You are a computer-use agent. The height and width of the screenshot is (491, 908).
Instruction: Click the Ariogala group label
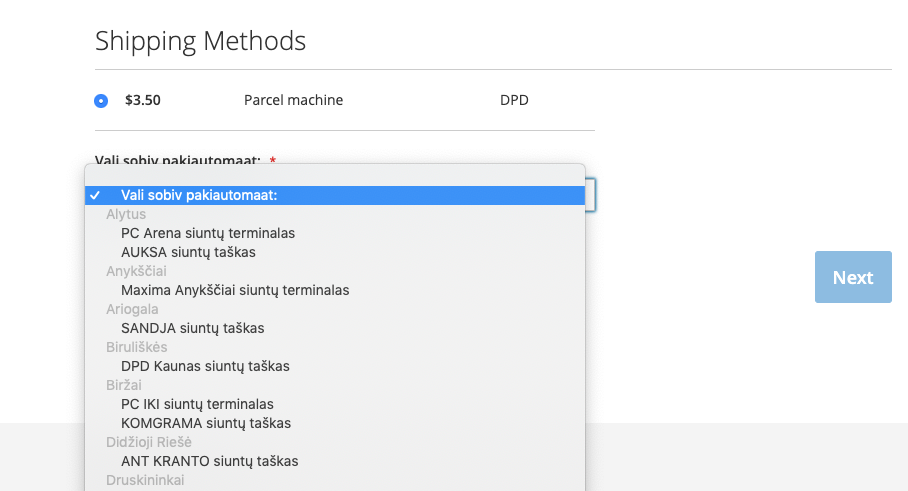[x=132, y=309]
